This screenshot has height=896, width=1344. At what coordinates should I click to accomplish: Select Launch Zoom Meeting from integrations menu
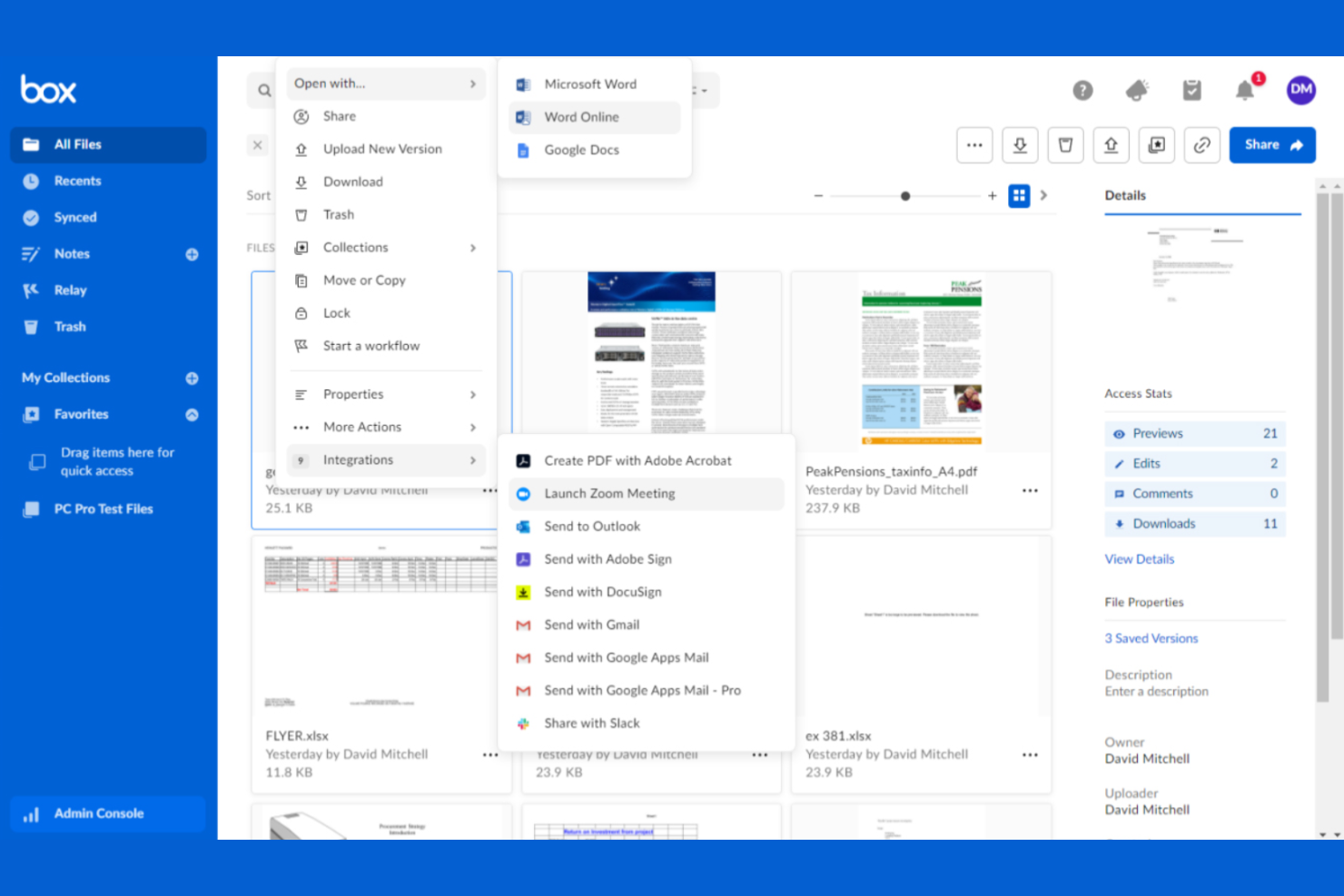[609, 493]
